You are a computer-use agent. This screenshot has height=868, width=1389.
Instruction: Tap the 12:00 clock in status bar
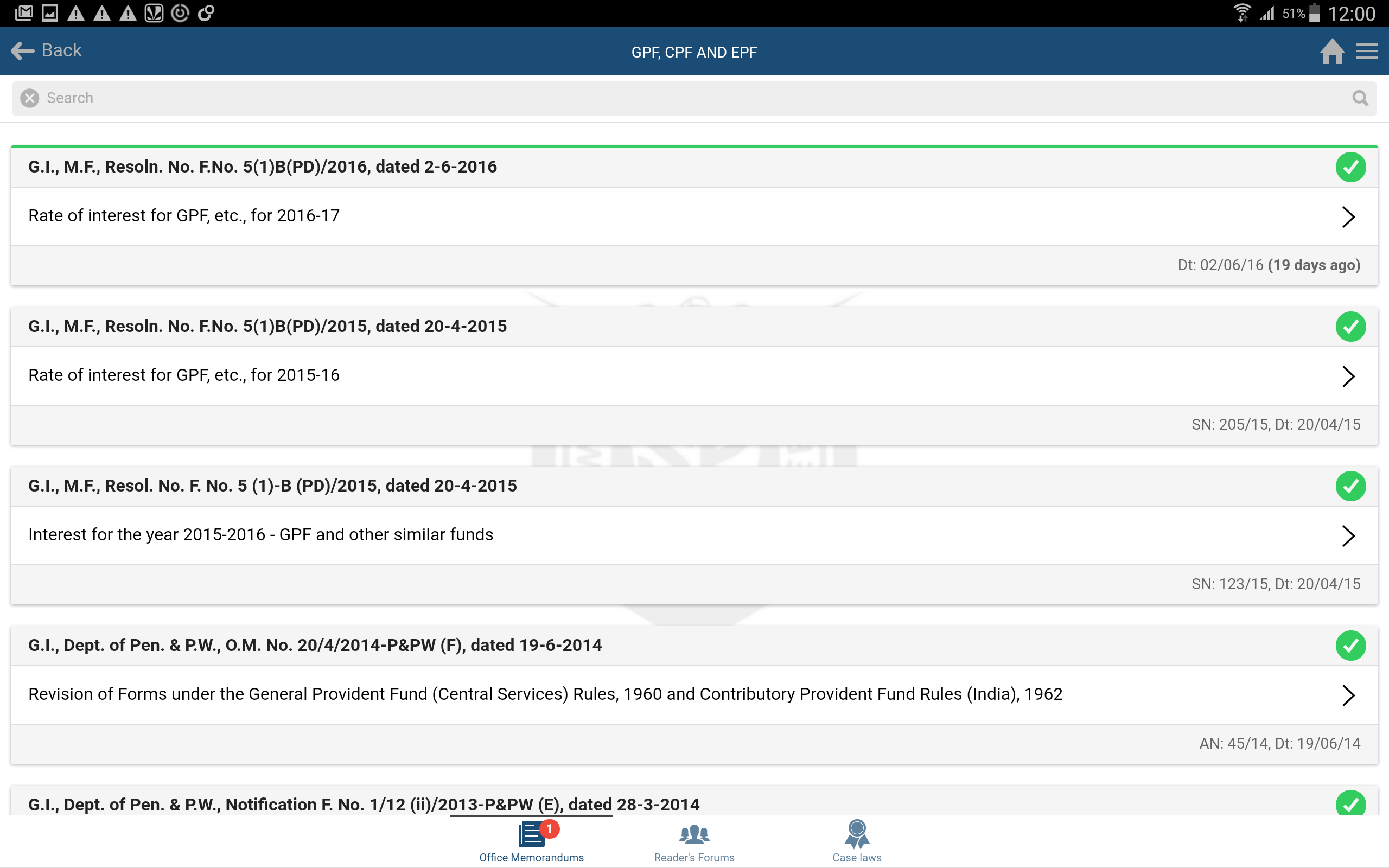point(1352,13)
